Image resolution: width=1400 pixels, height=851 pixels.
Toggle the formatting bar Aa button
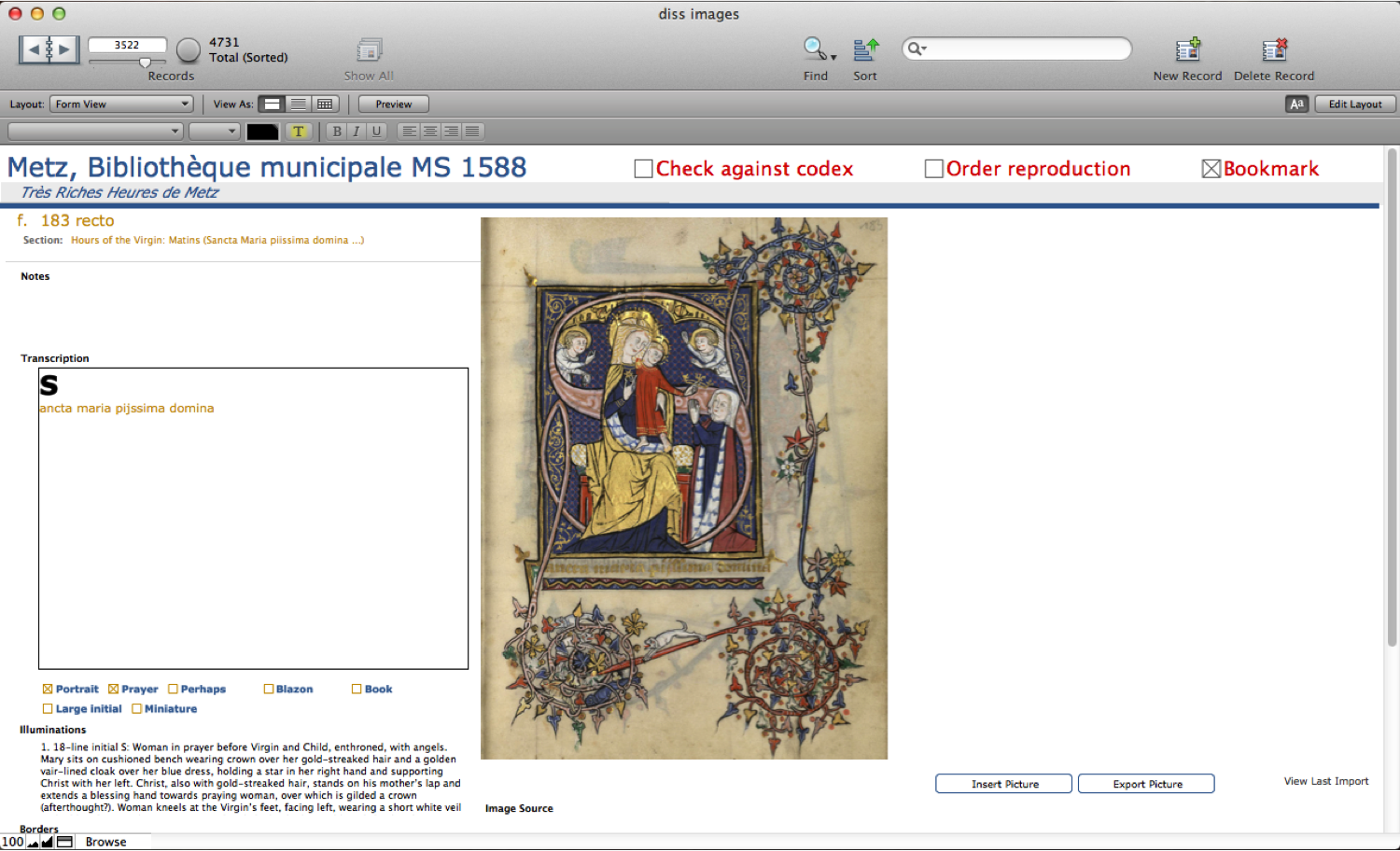(x=1296, y=105)
